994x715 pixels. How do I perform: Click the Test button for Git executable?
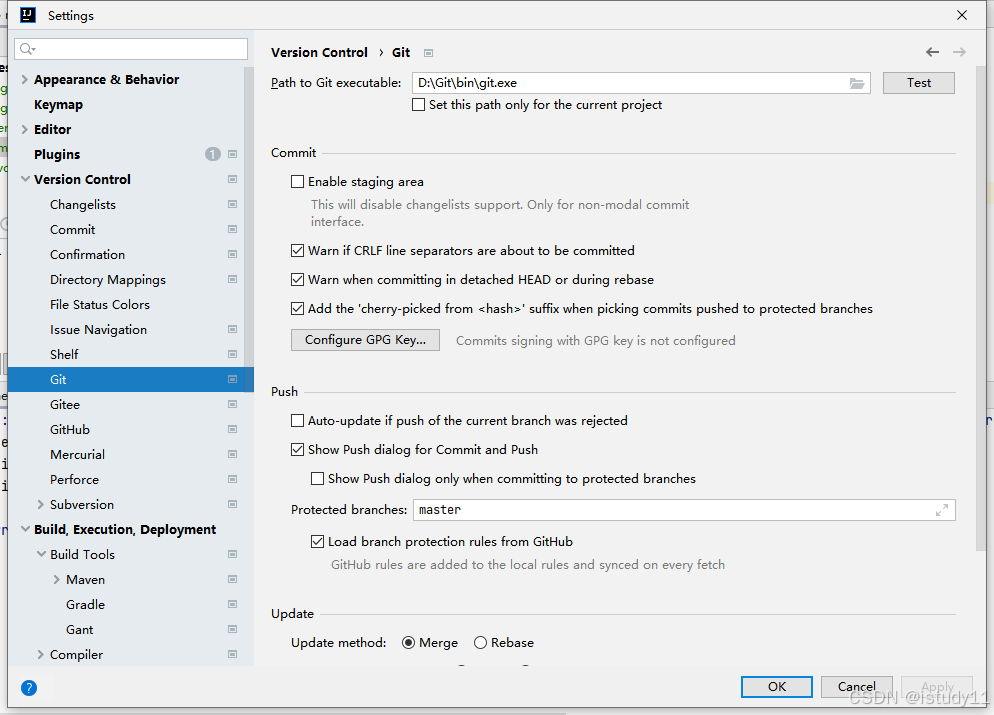tap(919, 83)
